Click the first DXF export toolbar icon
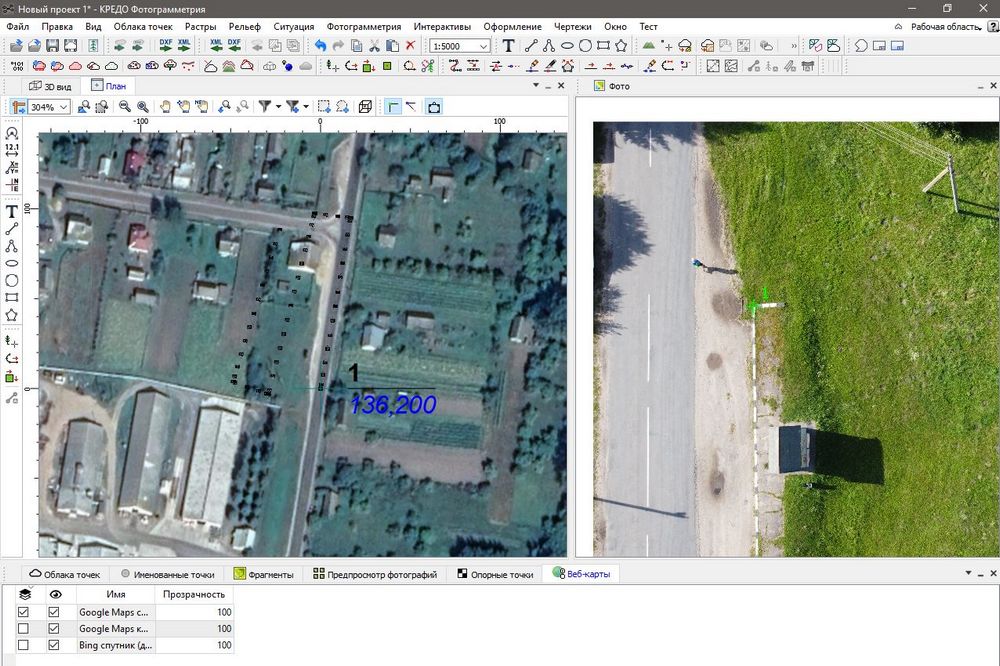The height and width of the screenshot is (666, 1000). pos(166,46)
